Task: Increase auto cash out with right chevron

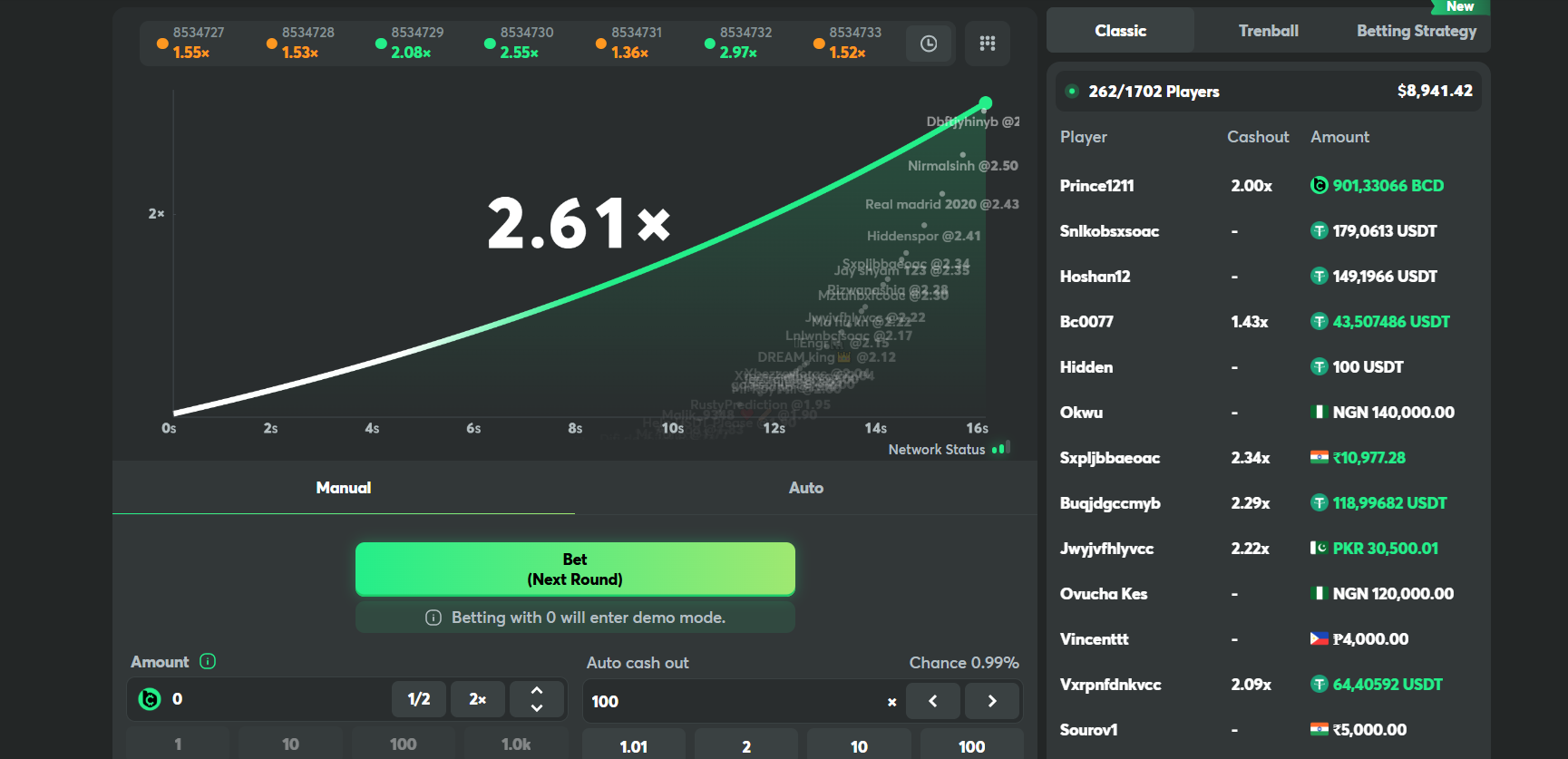Action: (x=991, y=701)
